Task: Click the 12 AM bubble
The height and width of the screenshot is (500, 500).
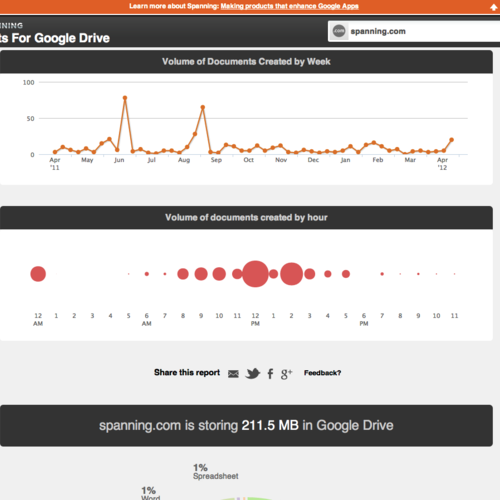Action: pos(38,274)
